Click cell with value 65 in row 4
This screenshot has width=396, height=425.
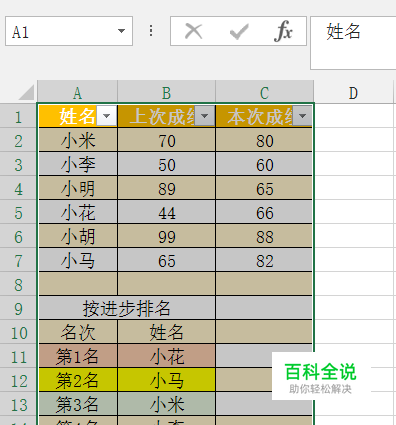tap(264, 189)
